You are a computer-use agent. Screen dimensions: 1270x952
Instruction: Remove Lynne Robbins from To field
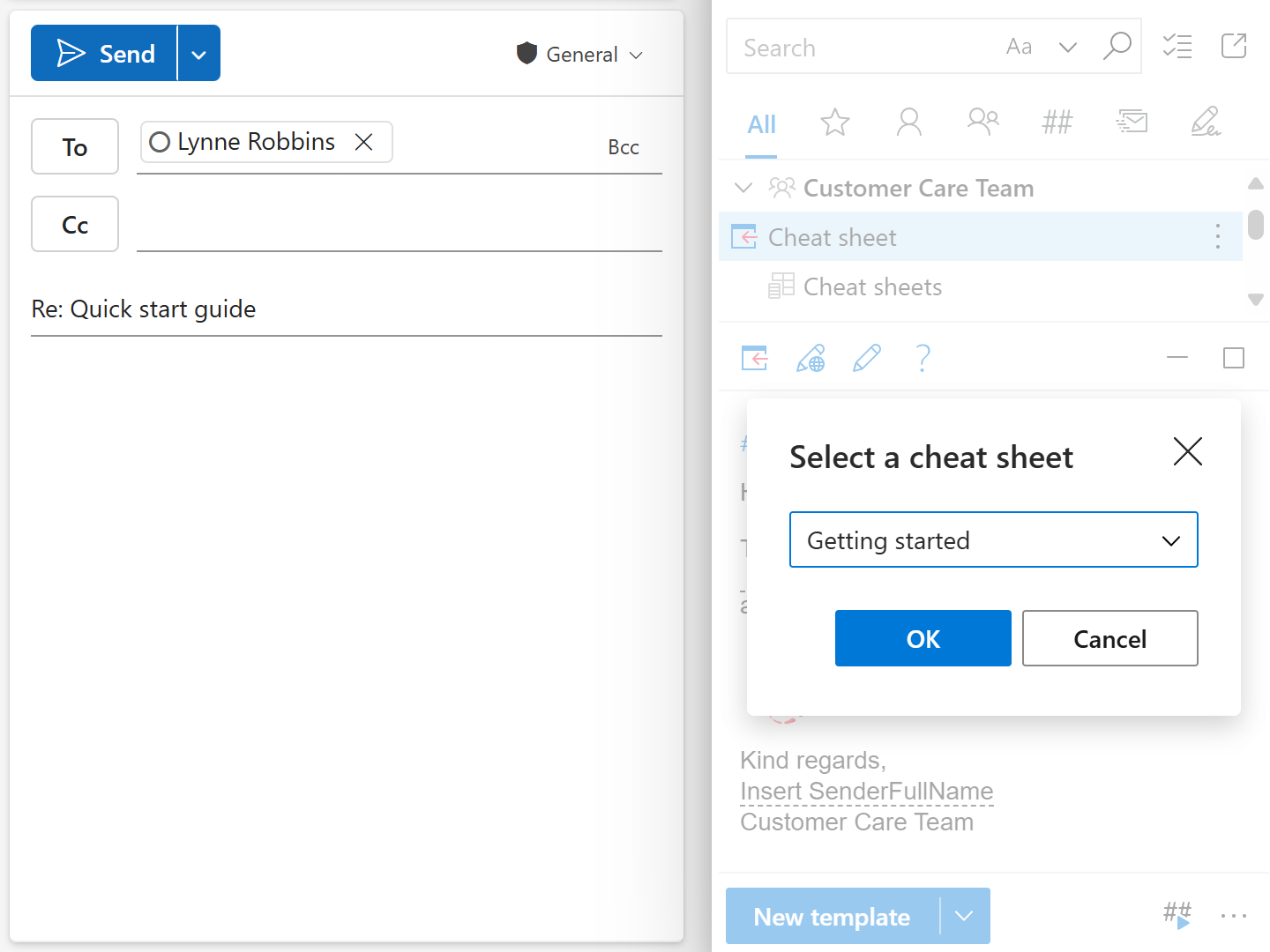[364, 141]
